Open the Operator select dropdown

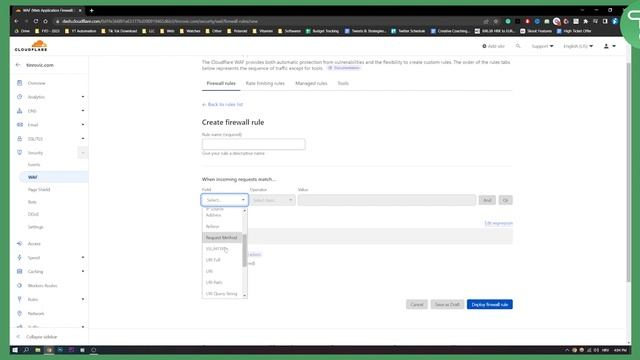point(273,200)
